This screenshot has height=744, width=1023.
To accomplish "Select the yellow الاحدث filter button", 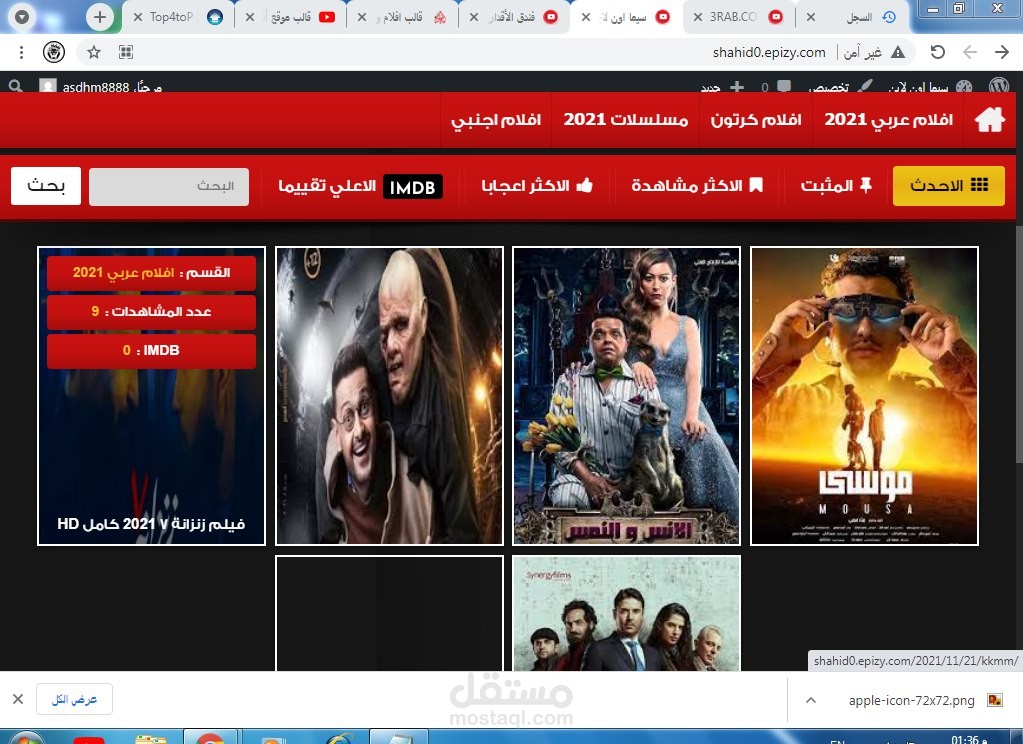I will pos(949,186).
